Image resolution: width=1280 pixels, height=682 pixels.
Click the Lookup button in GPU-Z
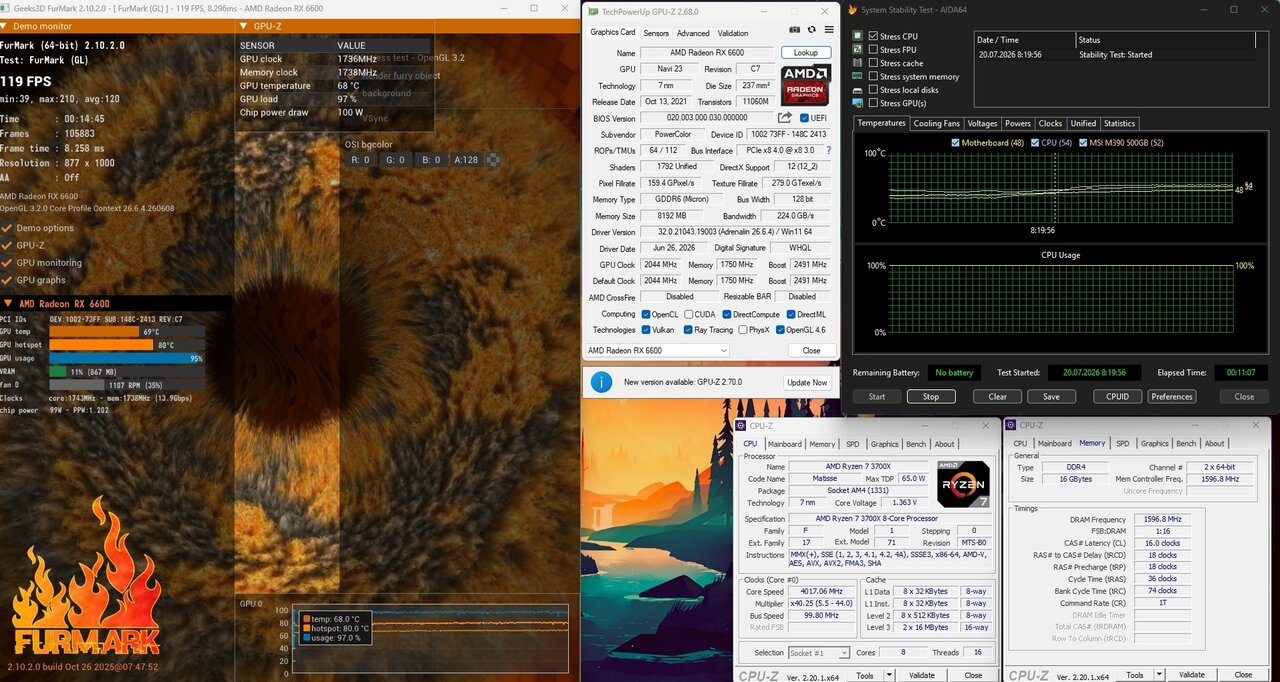click(806, 53)
